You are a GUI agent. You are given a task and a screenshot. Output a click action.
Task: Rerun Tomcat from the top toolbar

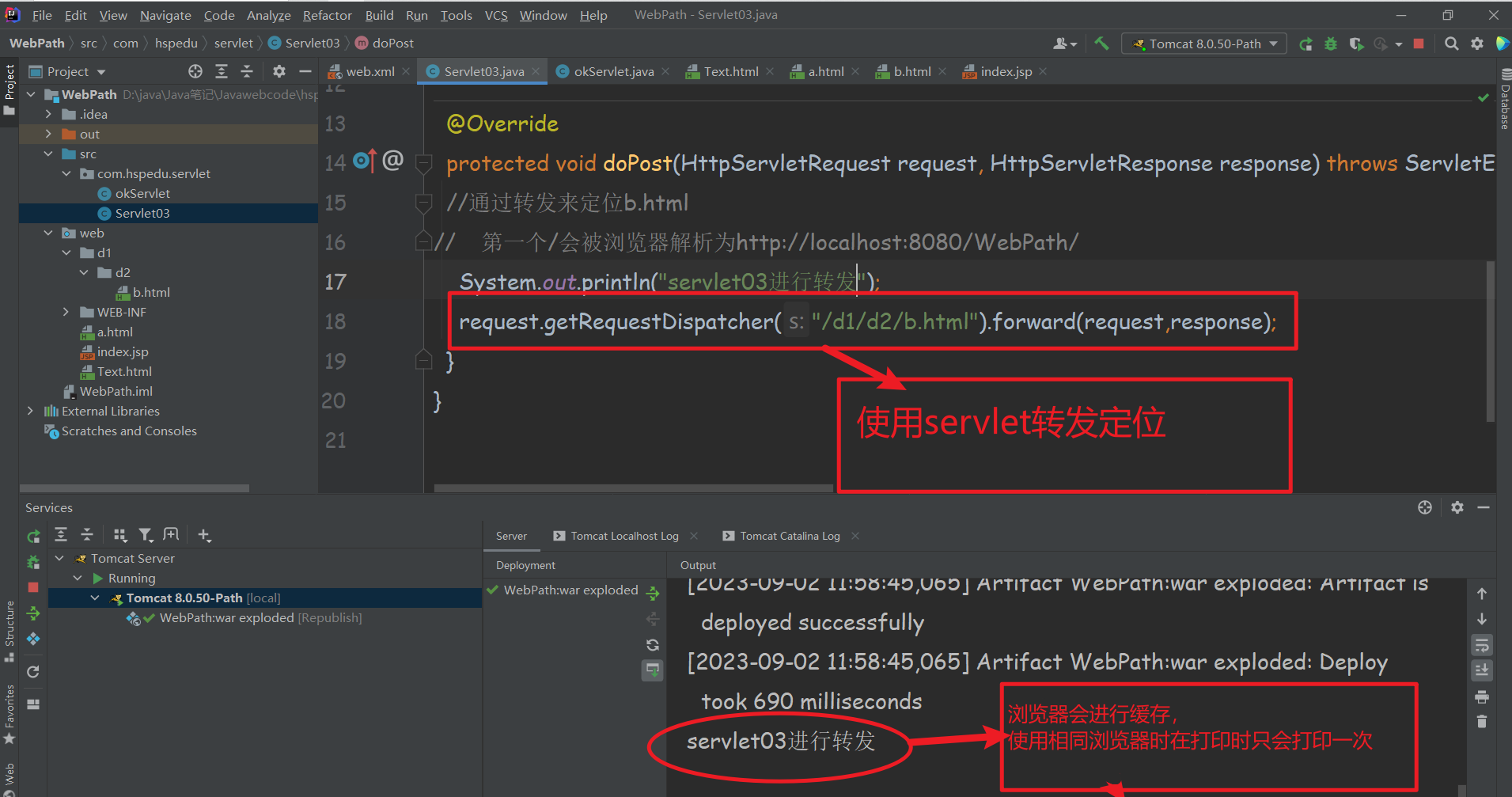pyautogui.click(x=1305, y=44)
